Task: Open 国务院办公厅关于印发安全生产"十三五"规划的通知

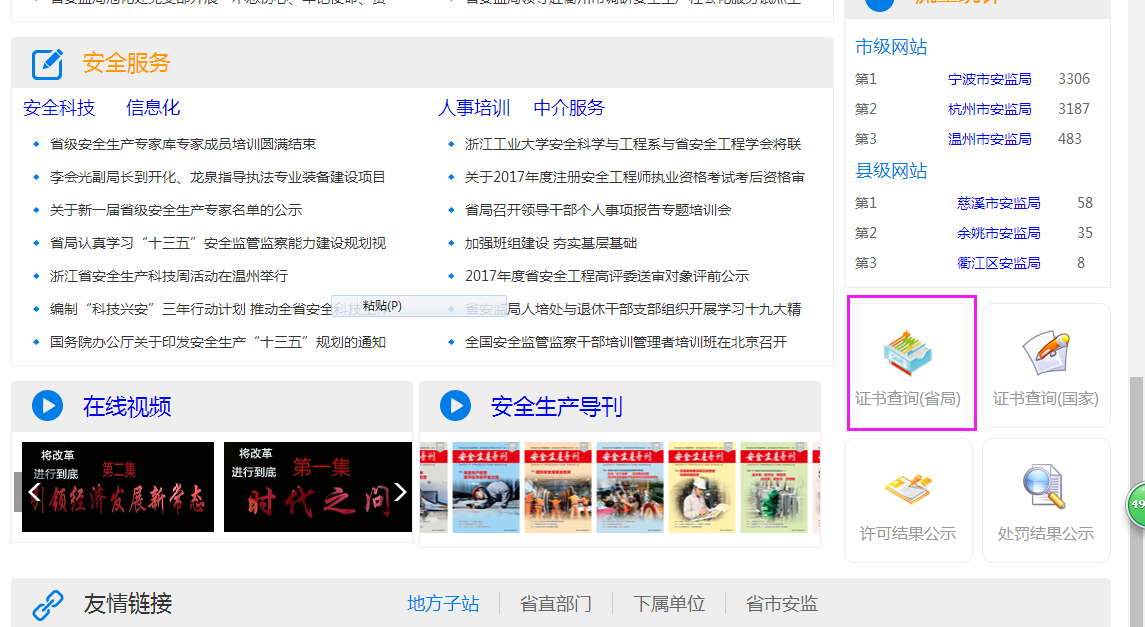Action: pos(218,342)
